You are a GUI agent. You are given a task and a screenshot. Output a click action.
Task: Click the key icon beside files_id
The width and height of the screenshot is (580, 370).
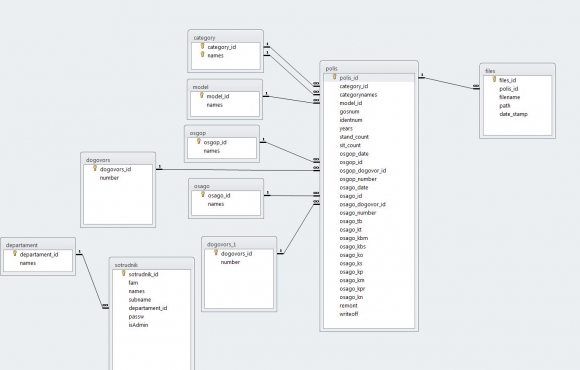click(494, 79)
